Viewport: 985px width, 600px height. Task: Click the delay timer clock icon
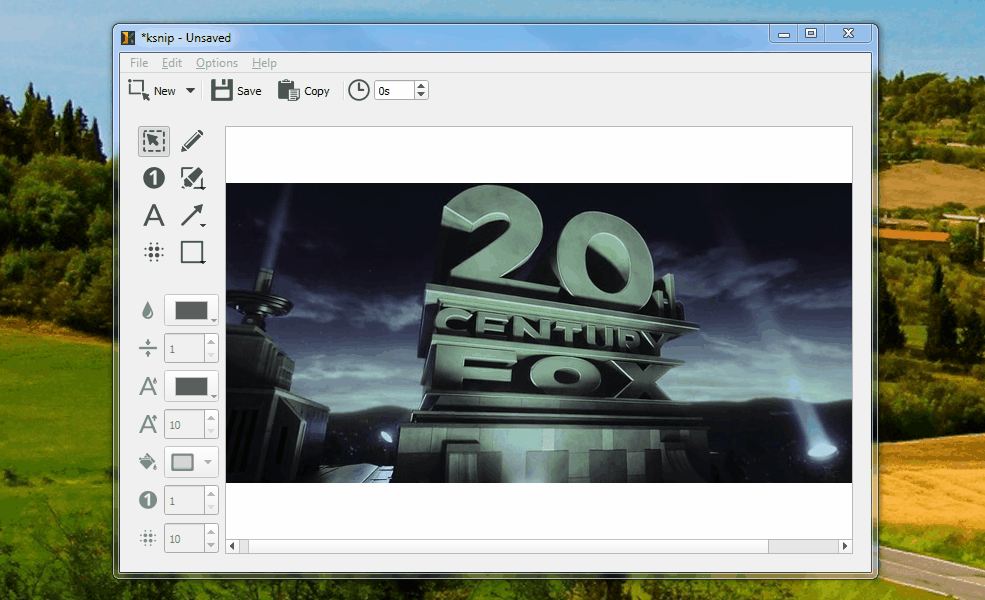point(359,90)
